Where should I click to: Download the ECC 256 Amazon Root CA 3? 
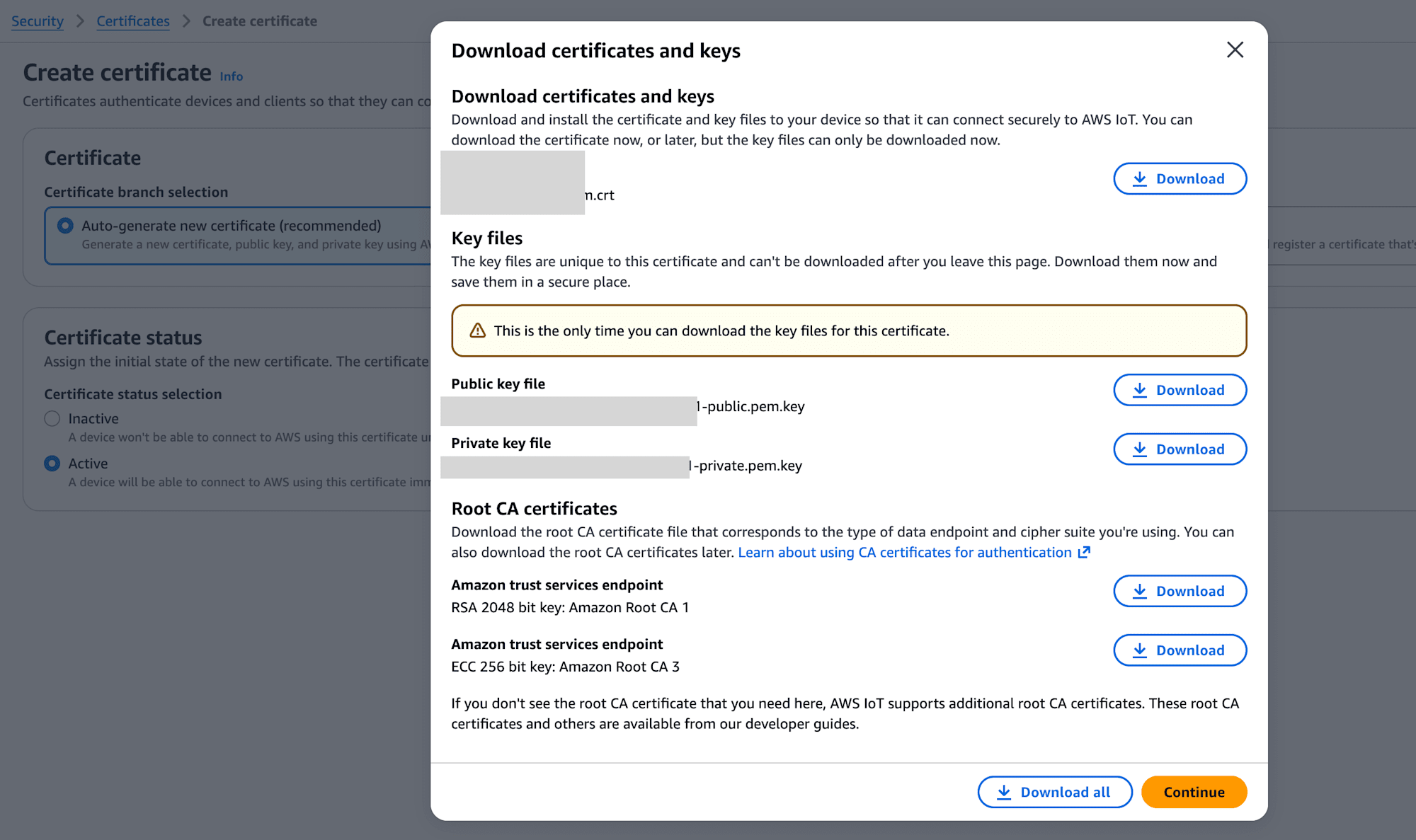(1180, 650)
